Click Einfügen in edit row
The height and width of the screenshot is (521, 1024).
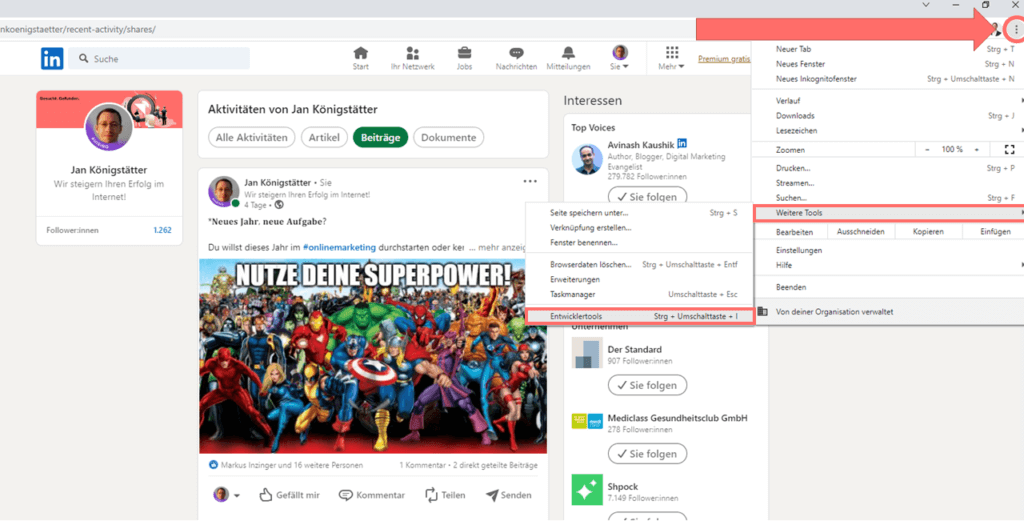pyautogui.click(x=995, y=232)
